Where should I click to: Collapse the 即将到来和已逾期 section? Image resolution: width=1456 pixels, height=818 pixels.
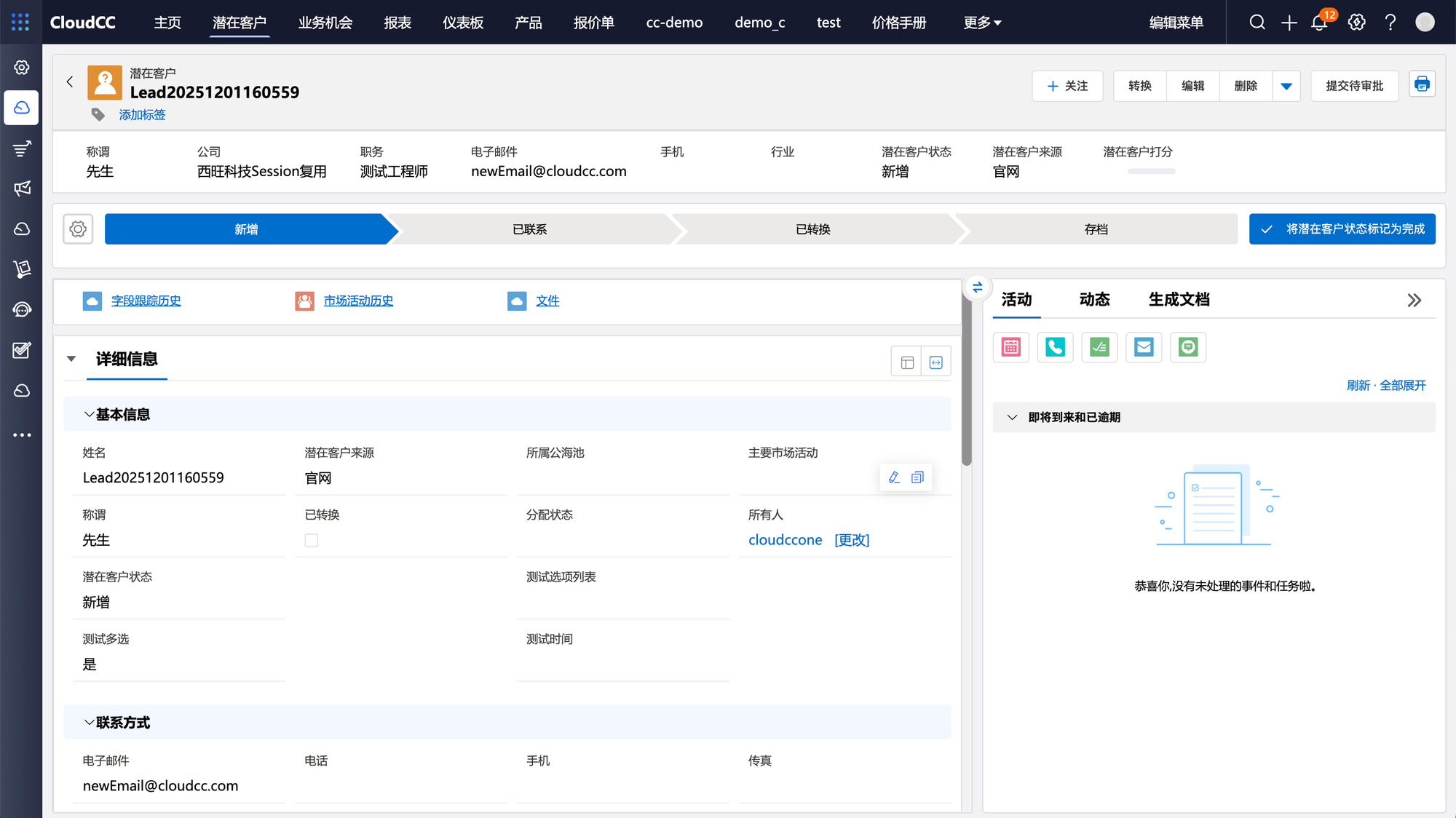(x=1012, y=417)
